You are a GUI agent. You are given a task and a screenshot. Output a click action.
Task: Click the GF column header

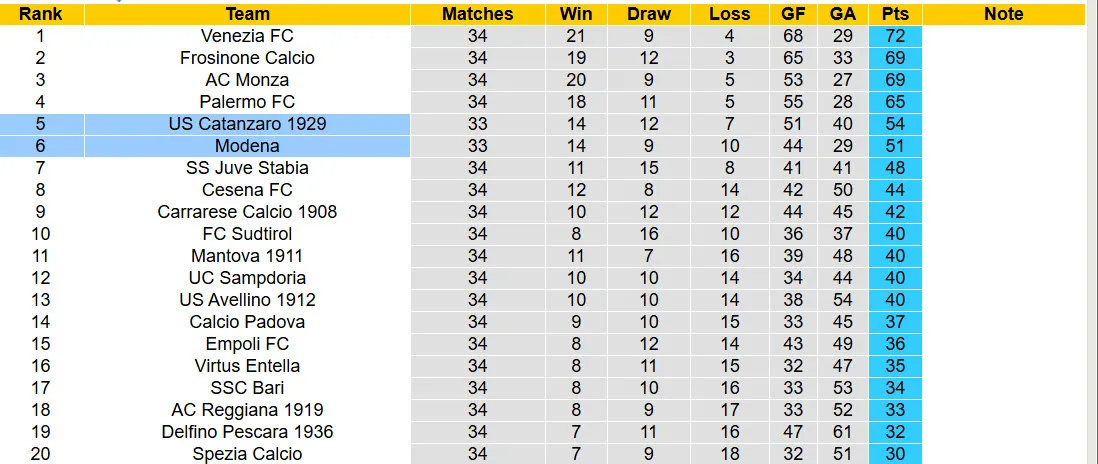click(x=793, y=14)
